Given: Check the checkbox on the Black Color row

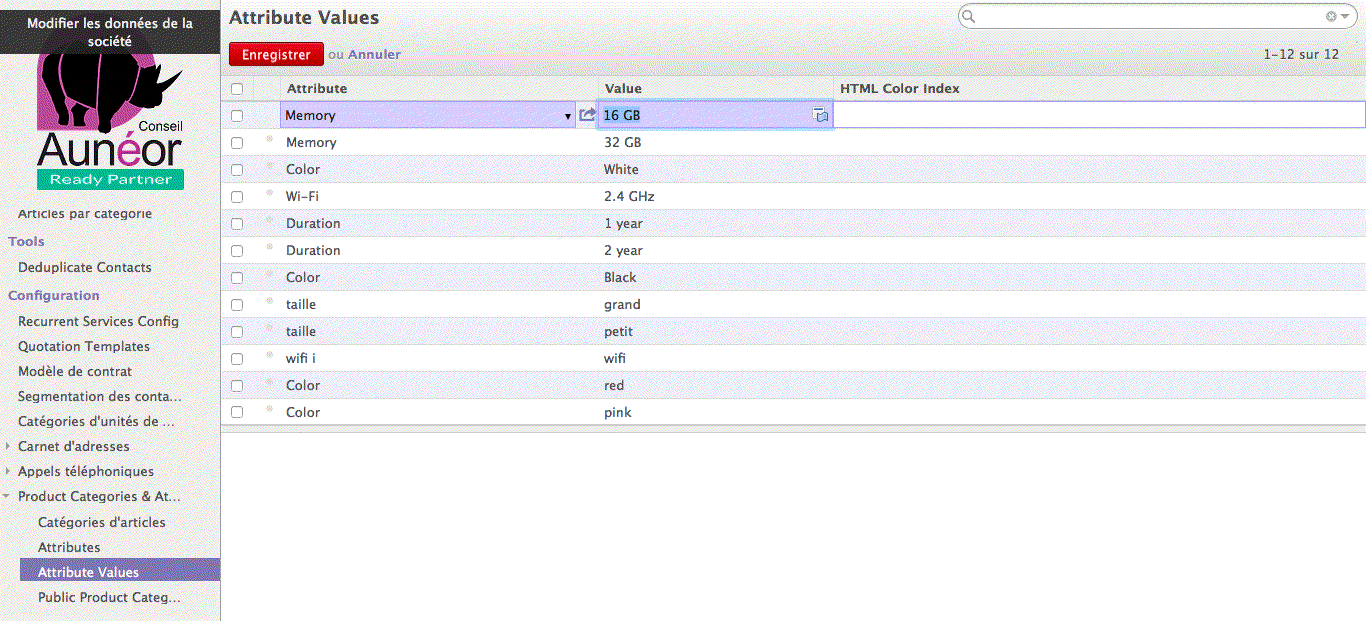Looking at the screenshot, I should (x=236, y=277).
